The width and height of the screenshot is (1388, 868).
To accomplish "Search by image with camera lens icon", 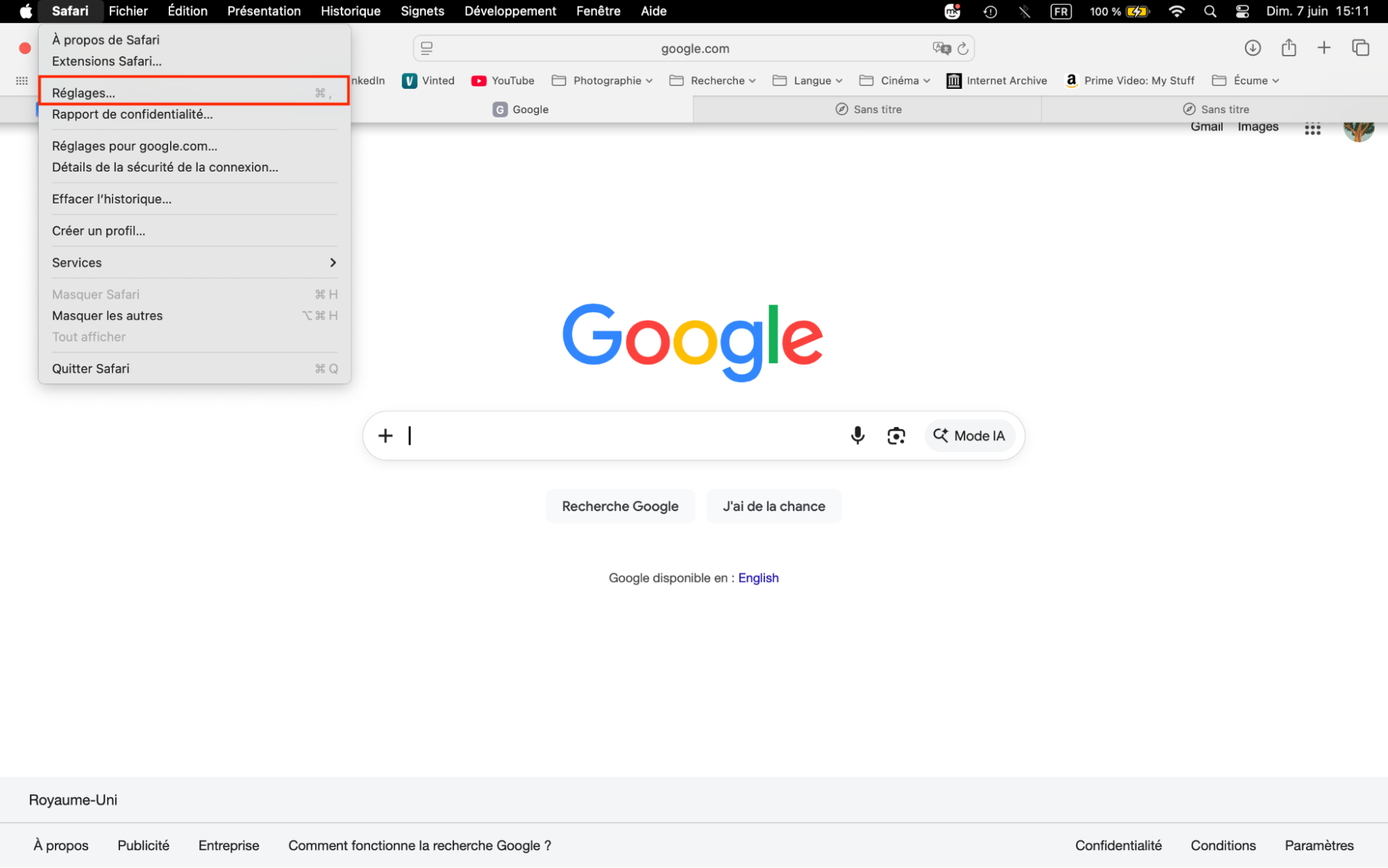I will [x=896, y=436].
